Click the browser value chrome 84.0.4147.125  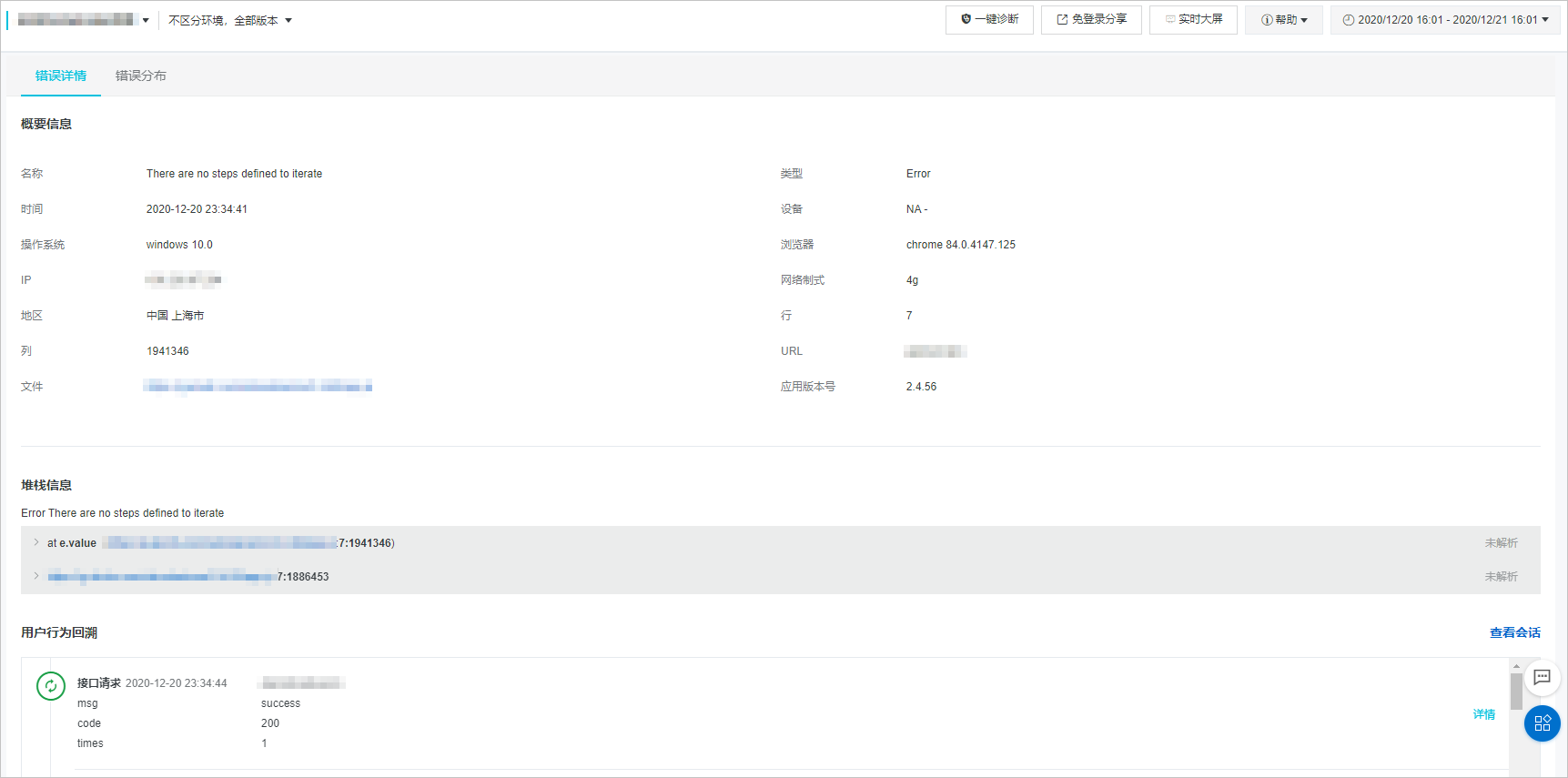960,245
